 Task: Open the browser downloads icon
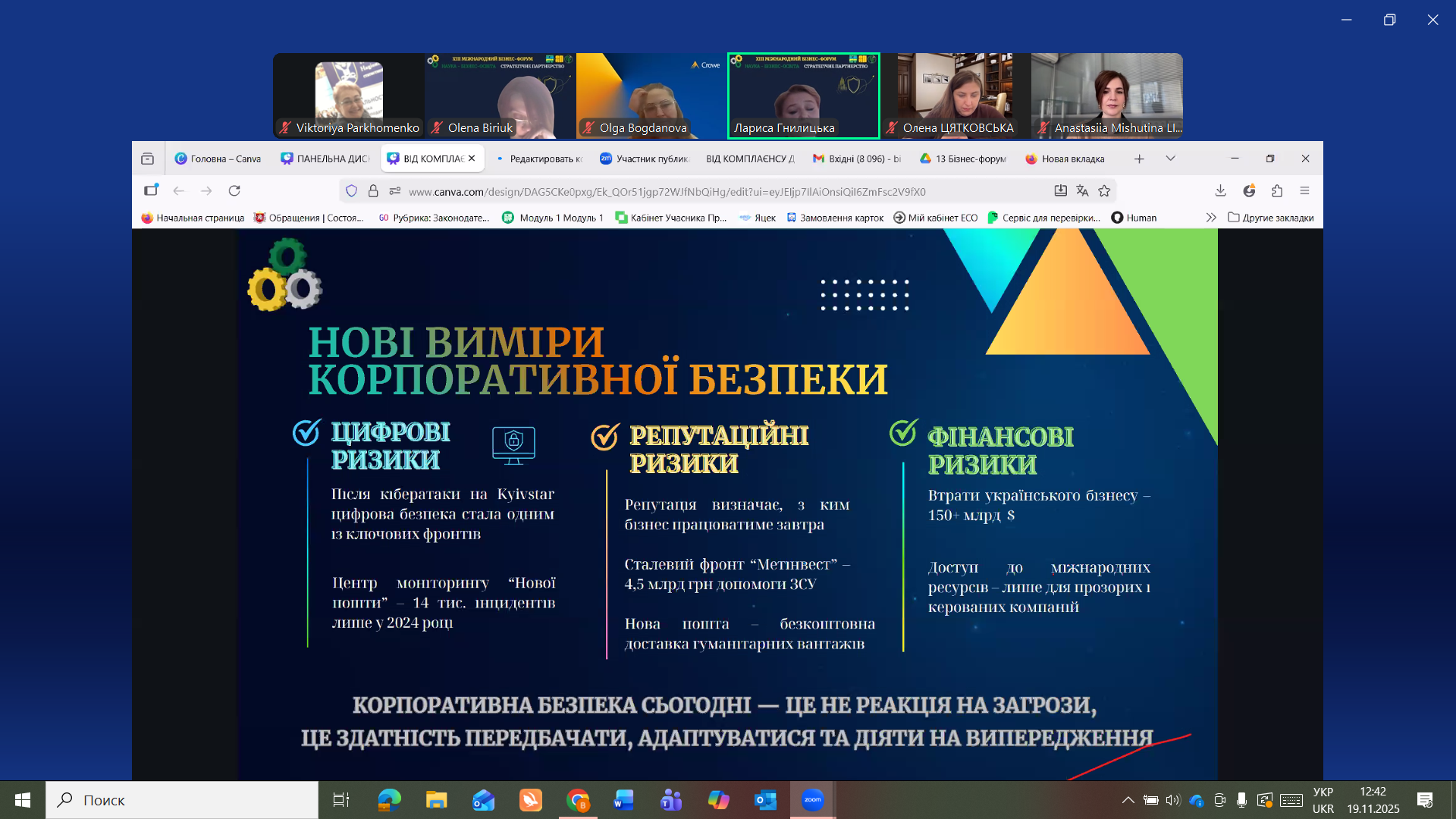1220,191
